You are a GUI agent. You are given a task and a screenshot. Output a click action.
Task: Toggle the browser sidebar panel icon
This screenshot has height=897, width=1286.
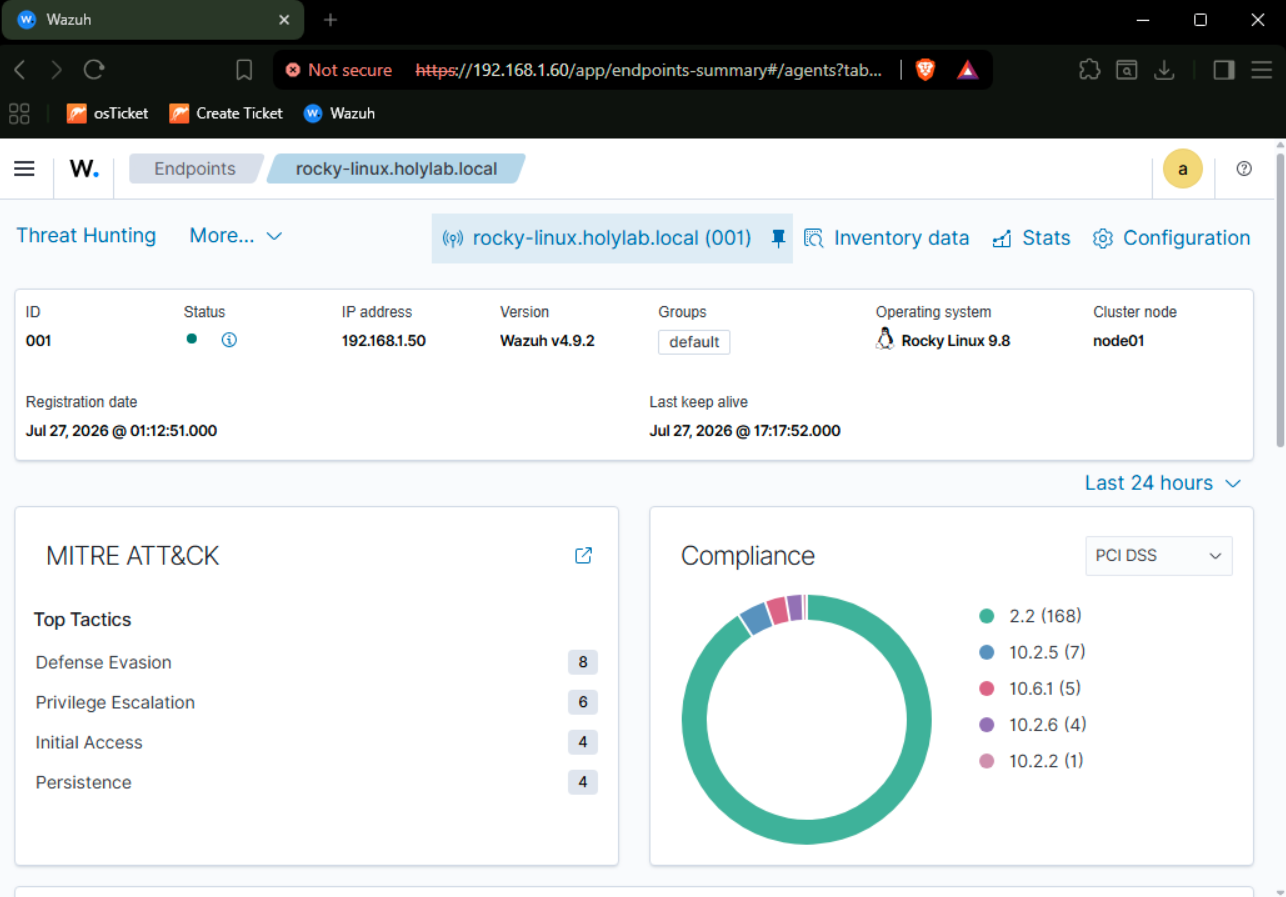pos(1224,70)
